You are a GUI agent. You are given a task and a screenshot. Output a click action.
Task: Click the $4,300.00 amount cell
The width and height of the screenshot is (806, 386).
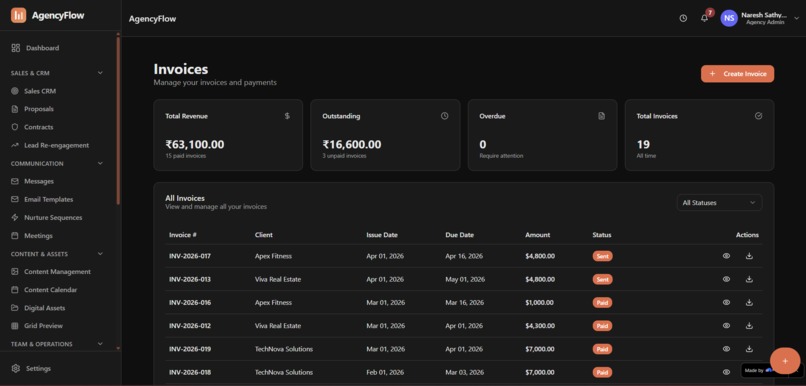coord(540,325)
